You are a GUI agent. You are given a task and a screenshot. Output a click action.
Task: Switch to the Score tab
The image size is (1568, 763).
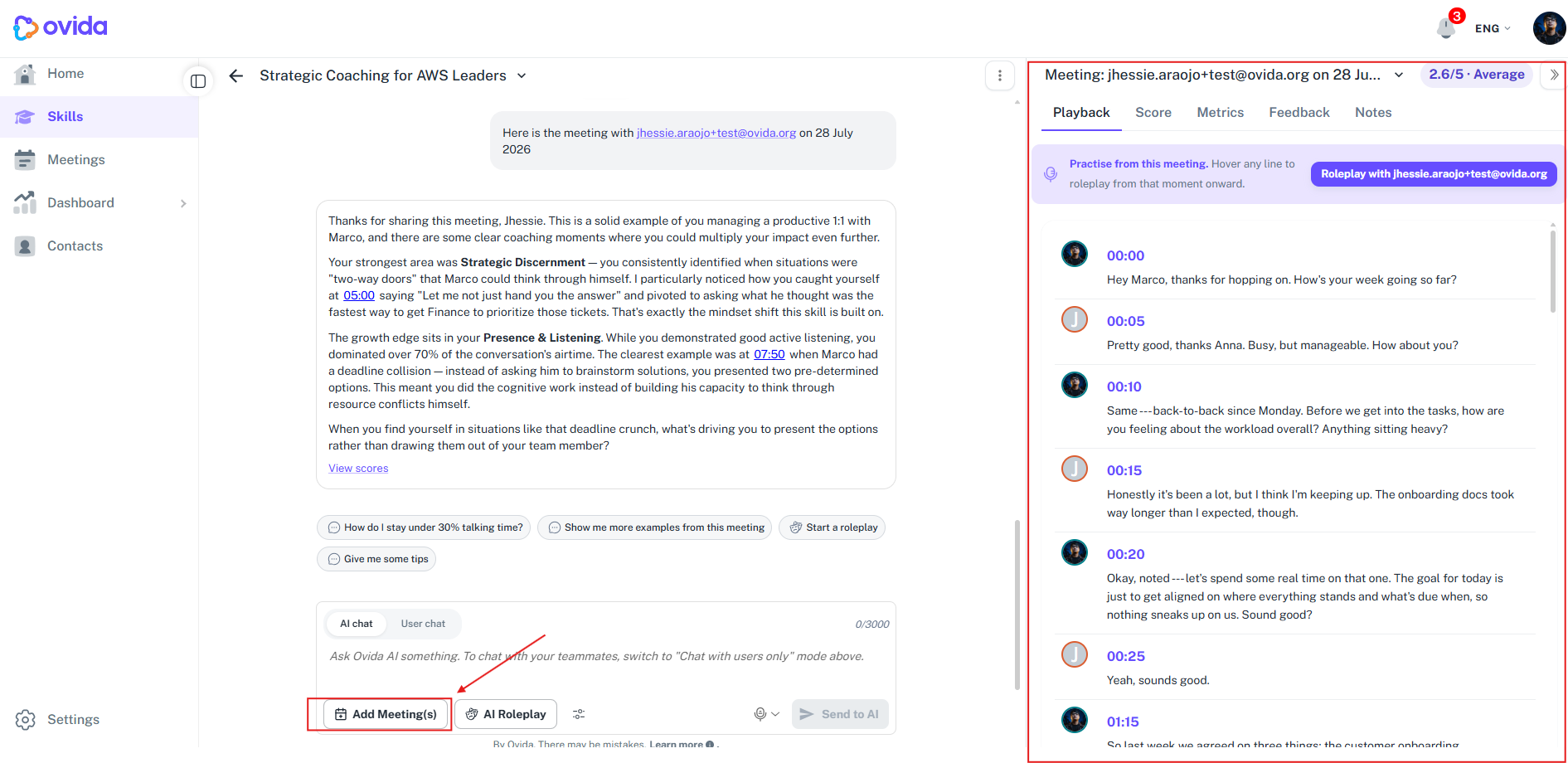1153,113
